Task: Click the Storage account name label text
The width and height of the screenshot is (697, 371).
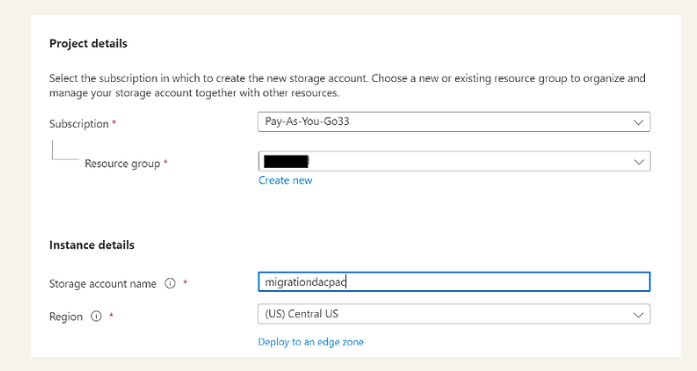Action: click(103, 283)
